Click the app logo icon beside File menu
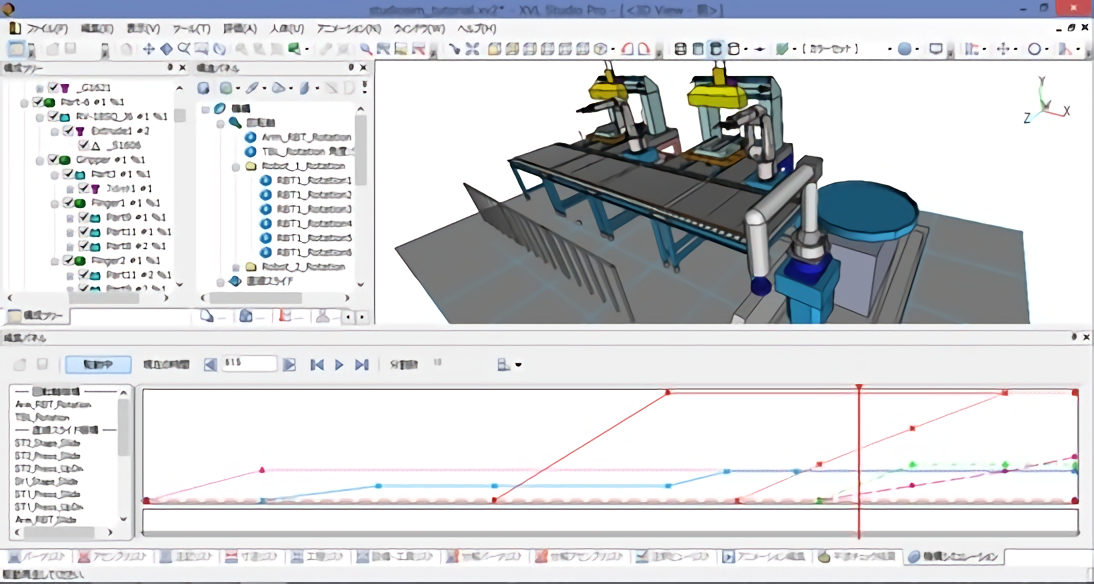The image size is (1094, 584). (15, 29)
